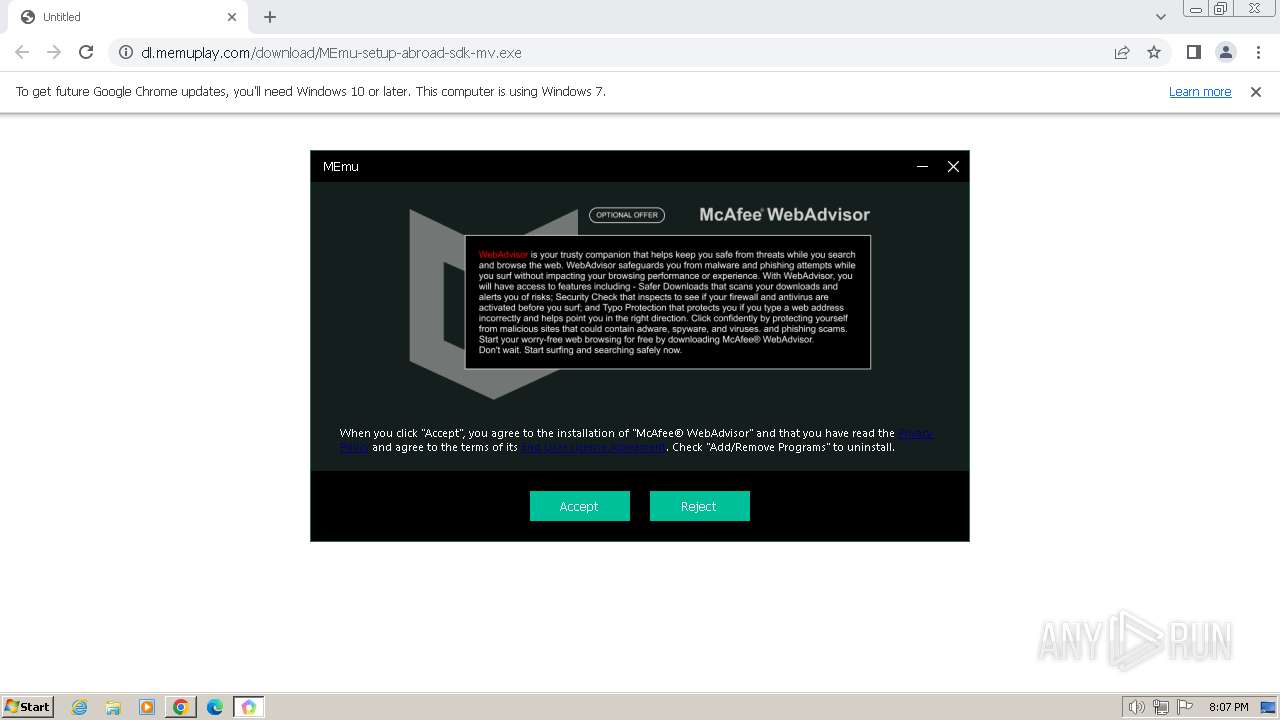Switch to Google Chrome in the taskbar
The height and width of the screenshot is (720, 1280).
point(181,707)
